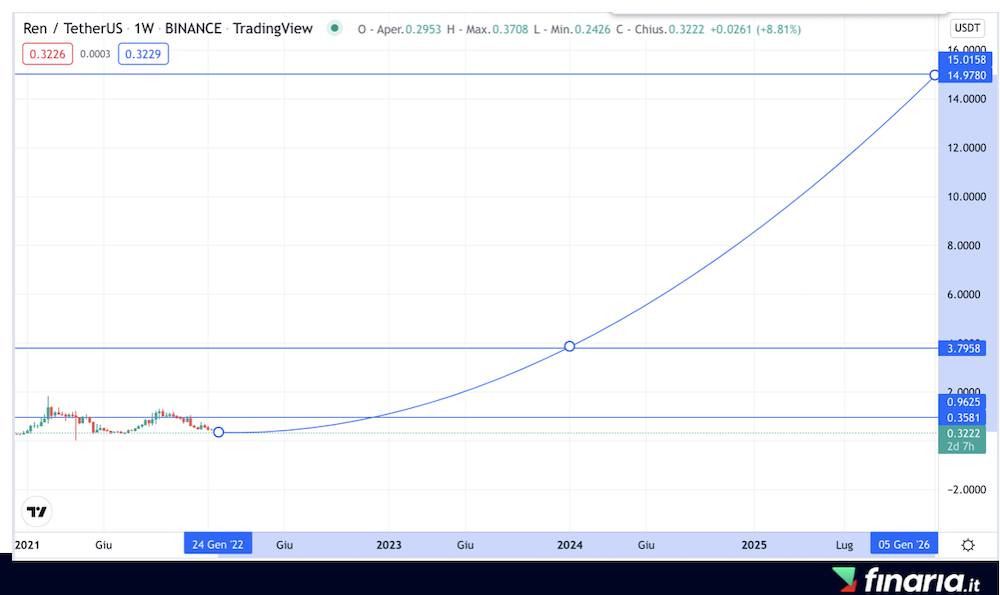Click the 2024 label on time axis
This screenshot has width=1000, height=595.
click(x=570, y=545)
